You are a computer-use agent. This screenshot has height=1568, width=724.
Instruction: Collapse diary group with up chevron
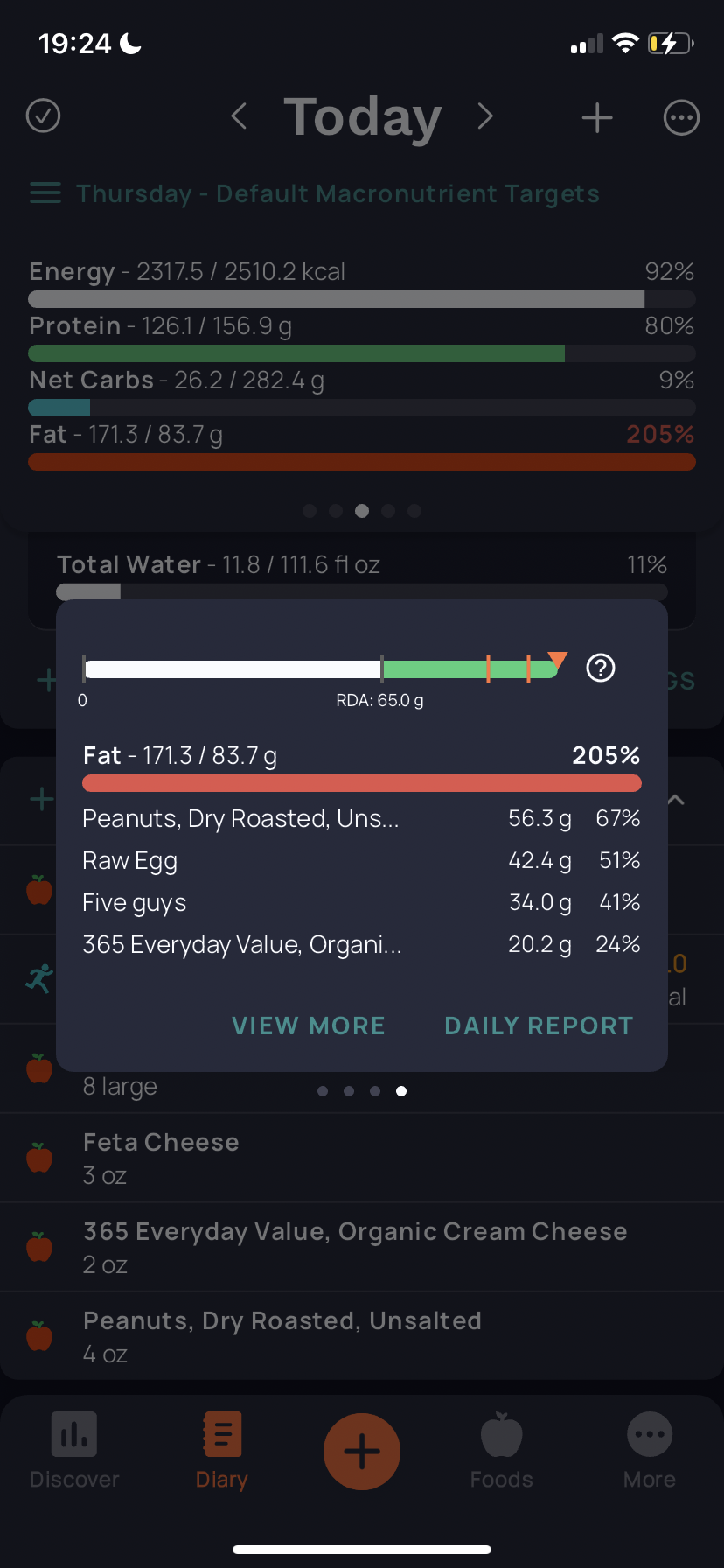(x=676, y=800)
